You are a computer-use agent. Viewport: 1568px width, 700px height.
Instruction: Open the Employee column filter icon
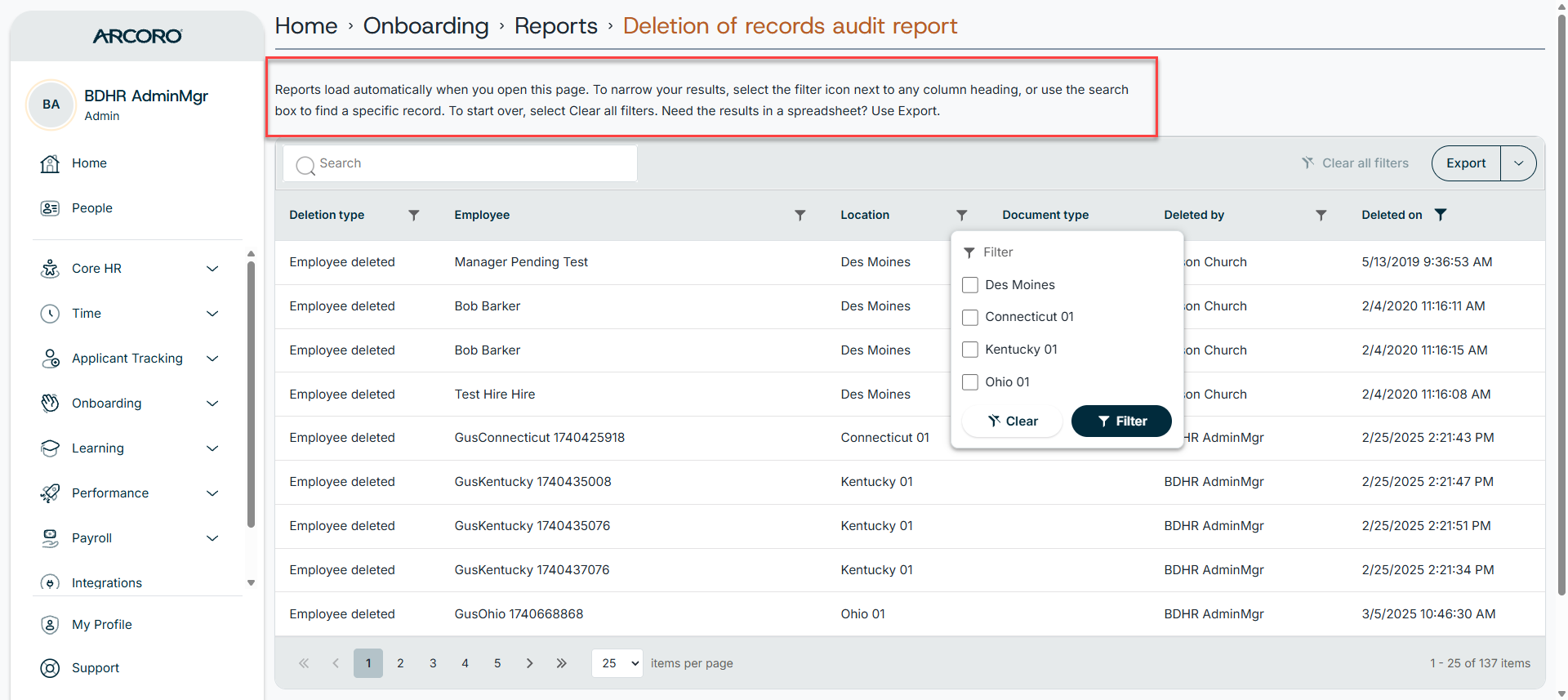[x=800, y=215]
